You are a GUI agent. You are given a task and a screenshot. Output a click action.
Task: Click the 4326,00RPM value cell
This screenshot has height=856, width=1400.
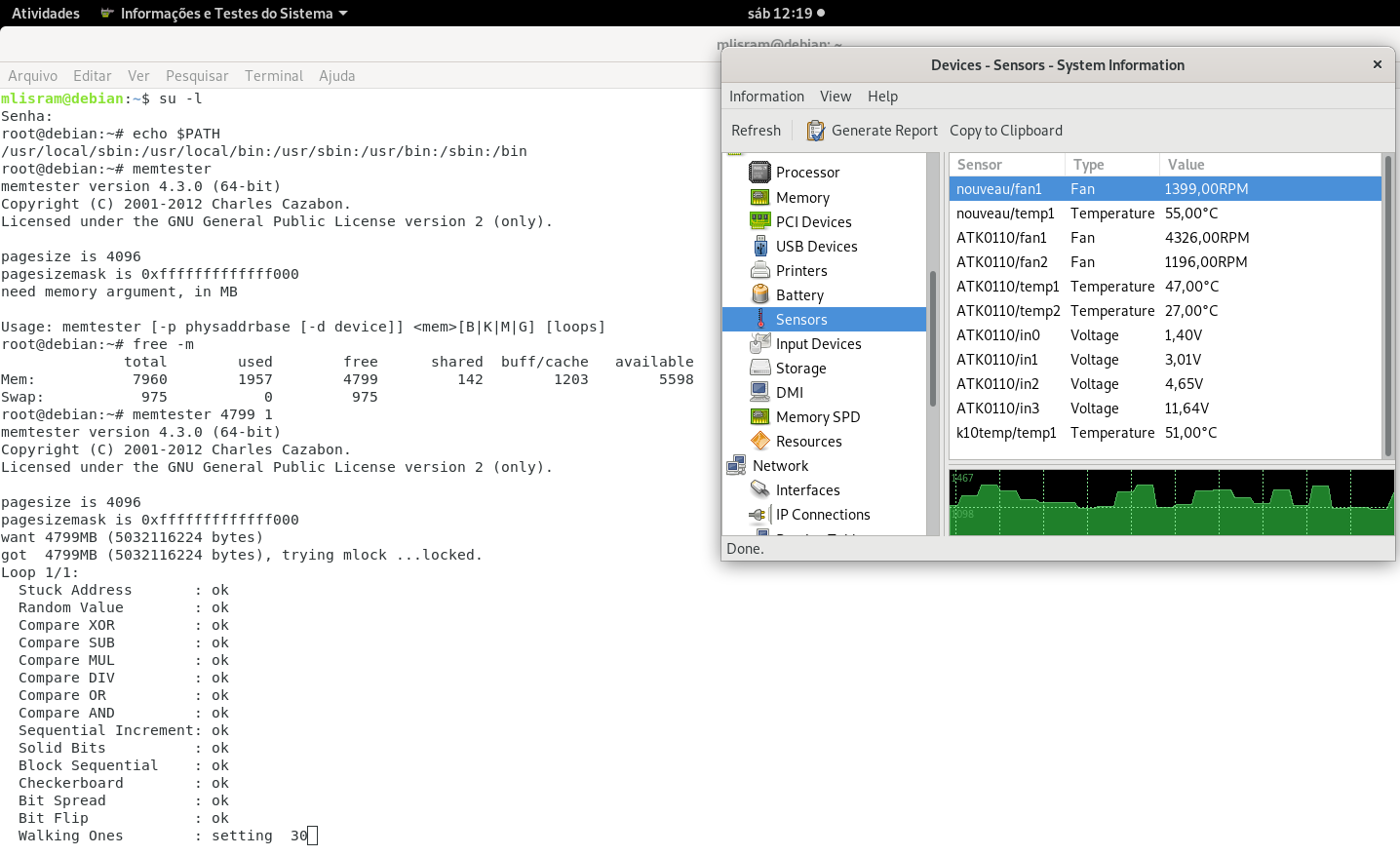click(1207, 238)
